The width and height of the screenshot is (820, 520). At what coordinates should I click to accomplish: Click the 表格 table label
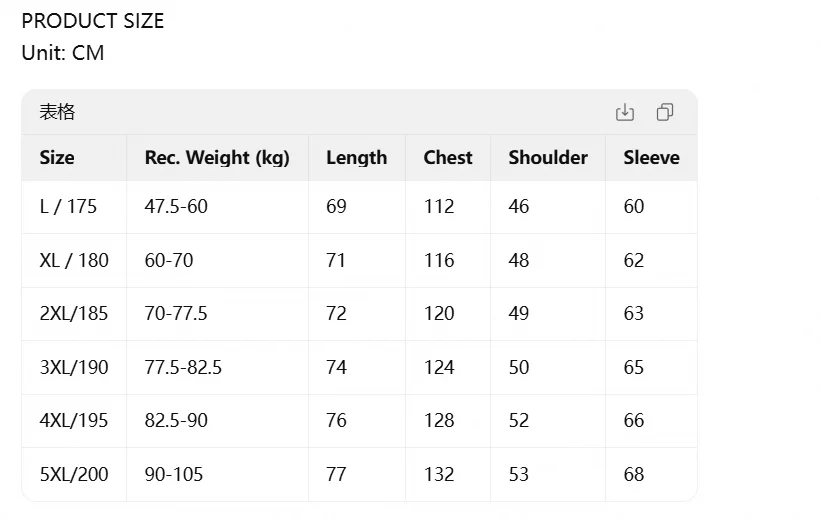pos(58,112)
